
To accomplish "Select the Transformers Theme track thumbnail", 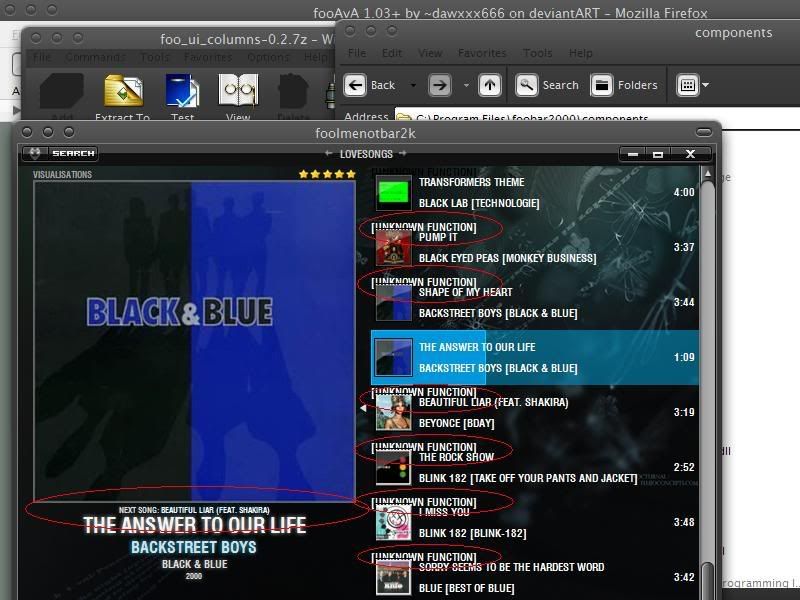I will coord(393,193).
